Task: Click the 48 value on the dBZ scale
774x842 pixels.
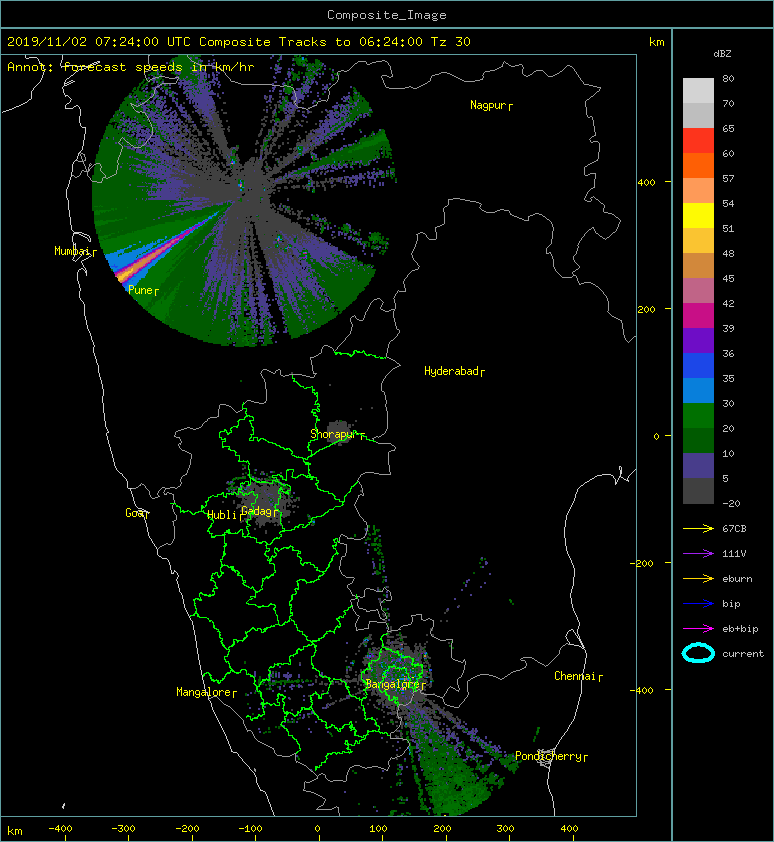Action: pos(728,253)
